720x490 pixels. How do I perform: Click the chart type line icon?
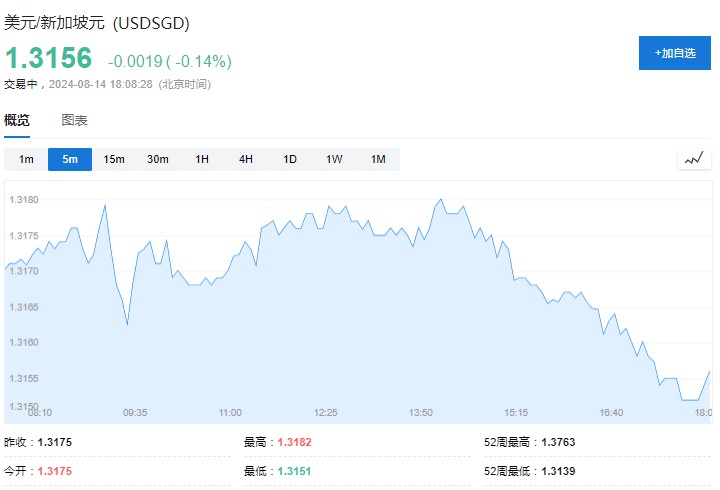pyautogui.click(x=694, y=159)
